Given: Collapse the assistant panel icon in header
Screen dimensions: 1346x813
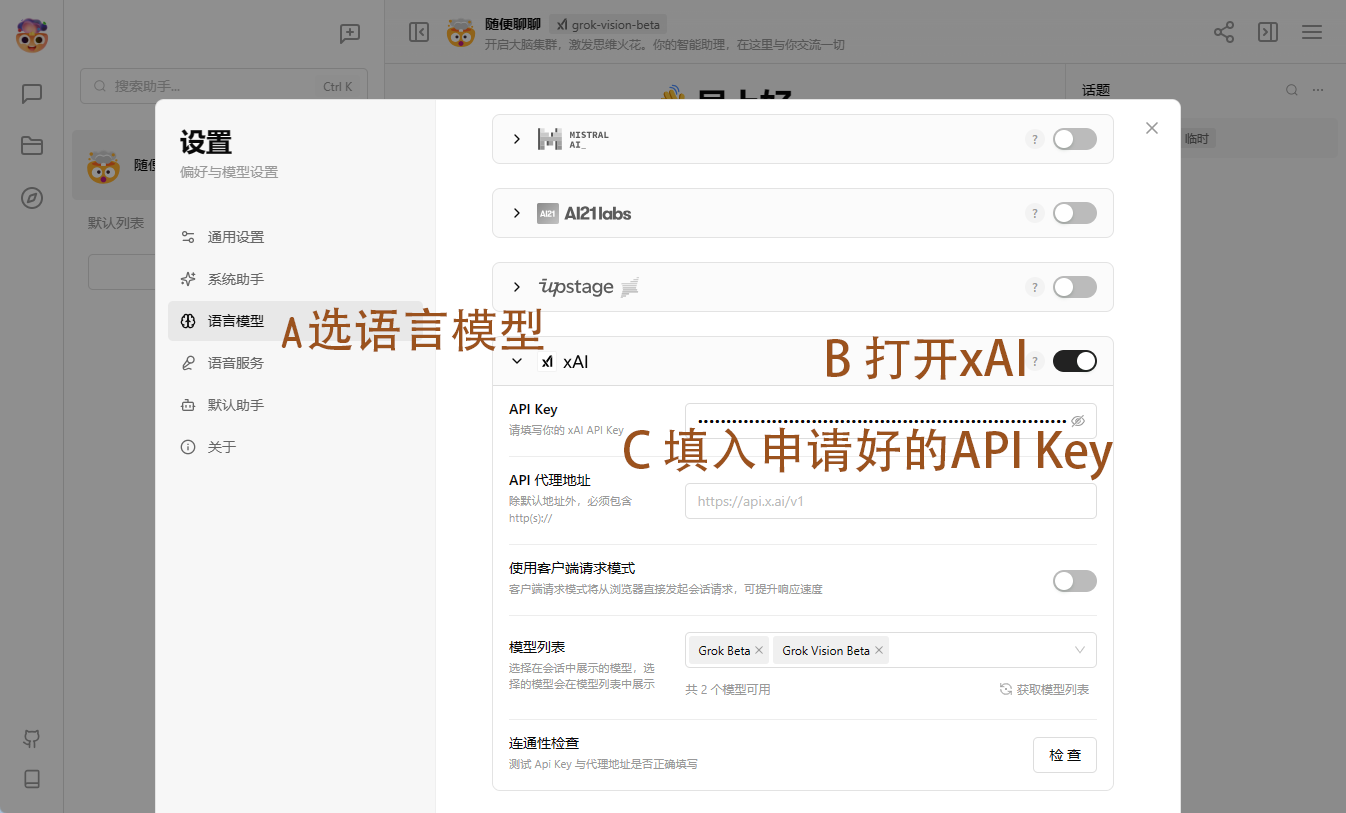Looking at the screenshot, I should [x=419, y=32].
